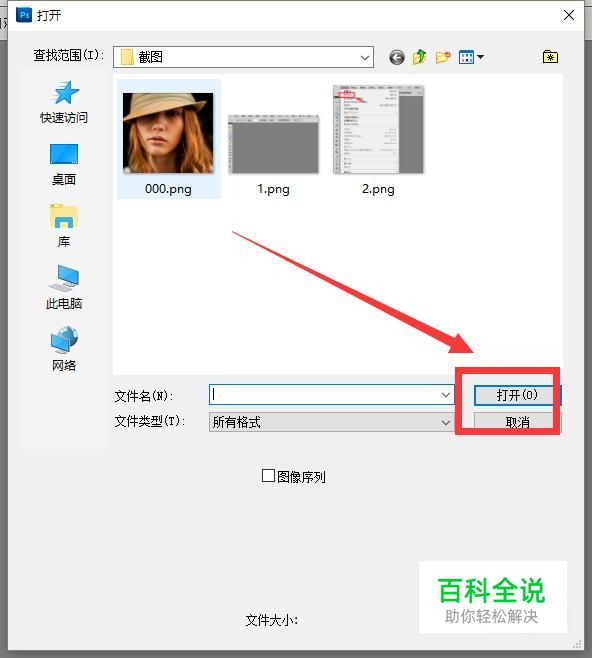Close the 打开 dialog
Viewport: 592px width, 658px height.
[x=569, y=15]
